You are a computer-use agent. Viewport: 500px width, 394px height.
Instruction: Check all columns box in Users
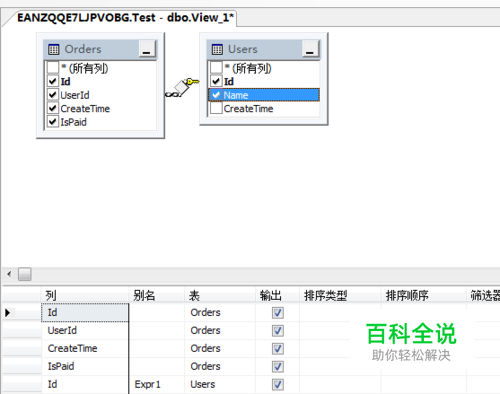point(216,68)
